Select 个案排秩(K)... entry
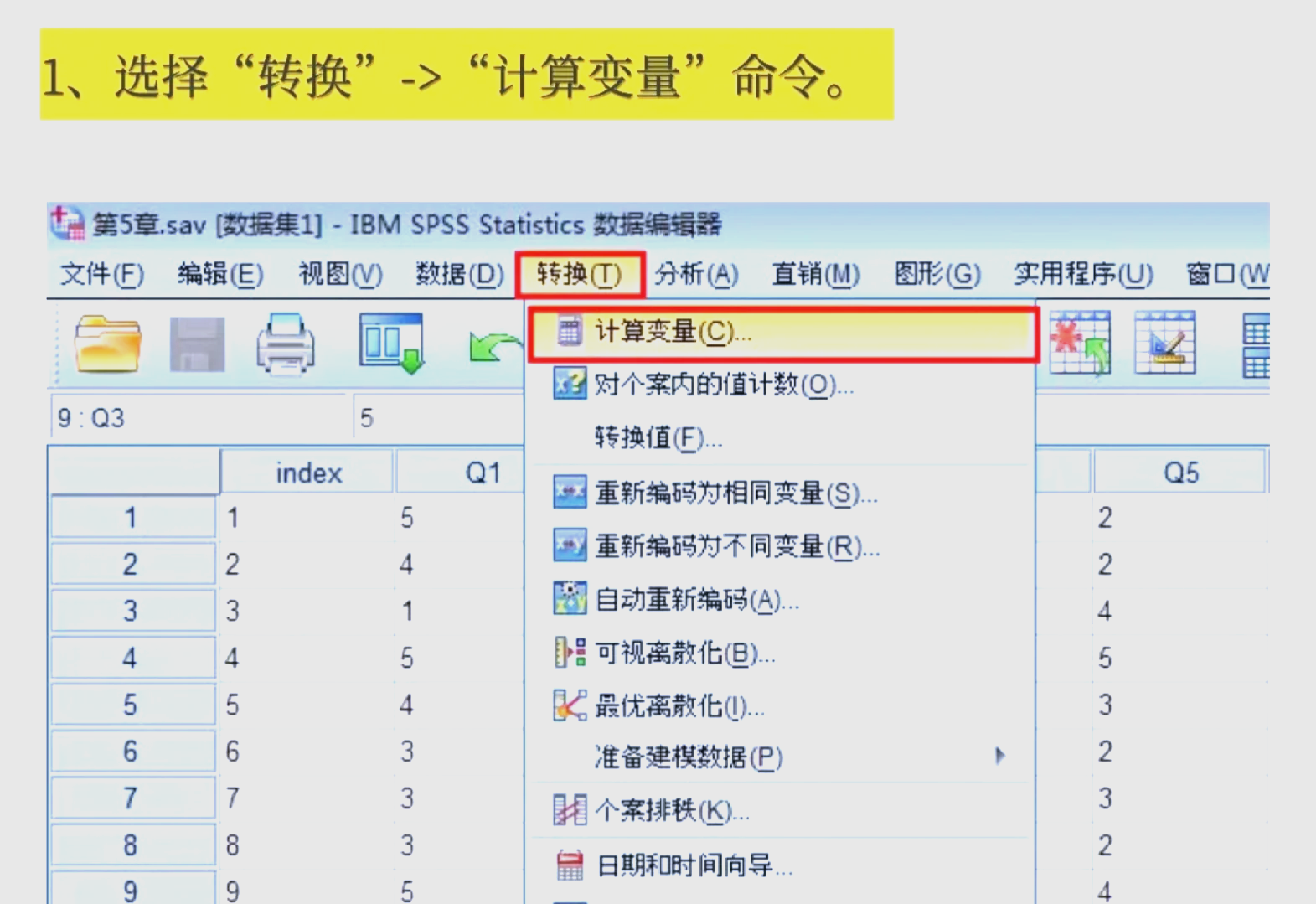The image size is (1316, 904). point(780,810)
